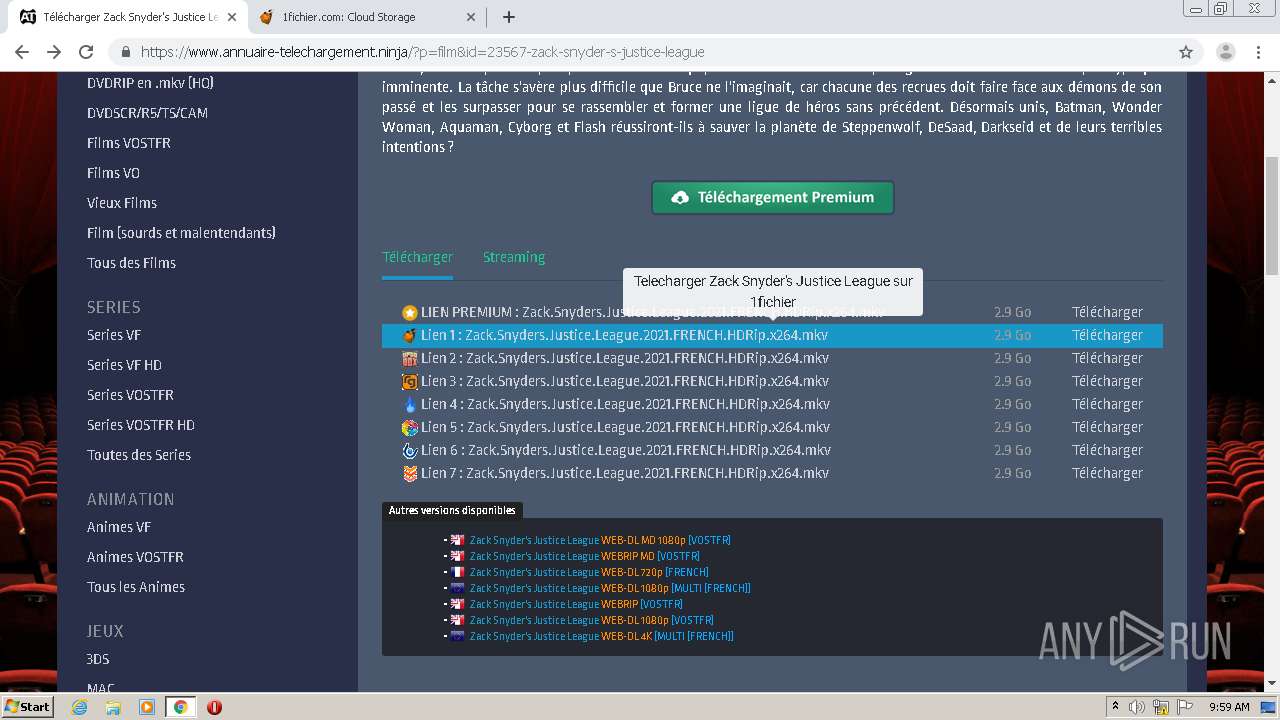1280x720 pixels.
Task: Open Lien 4 file name link
Action: tap(625, 404)
